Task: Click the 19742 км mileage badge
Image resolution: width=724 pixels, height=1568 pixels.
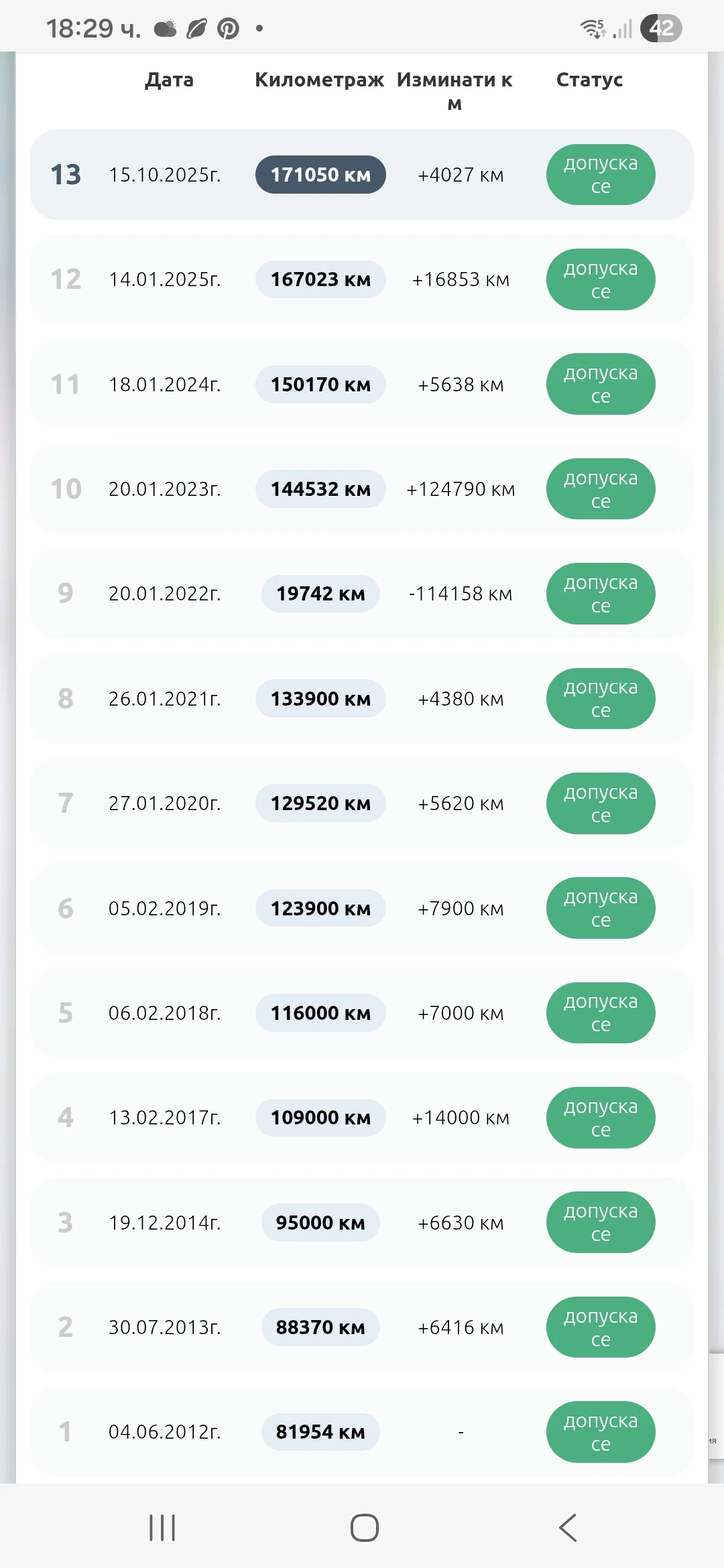Action: tap(320, 594)
